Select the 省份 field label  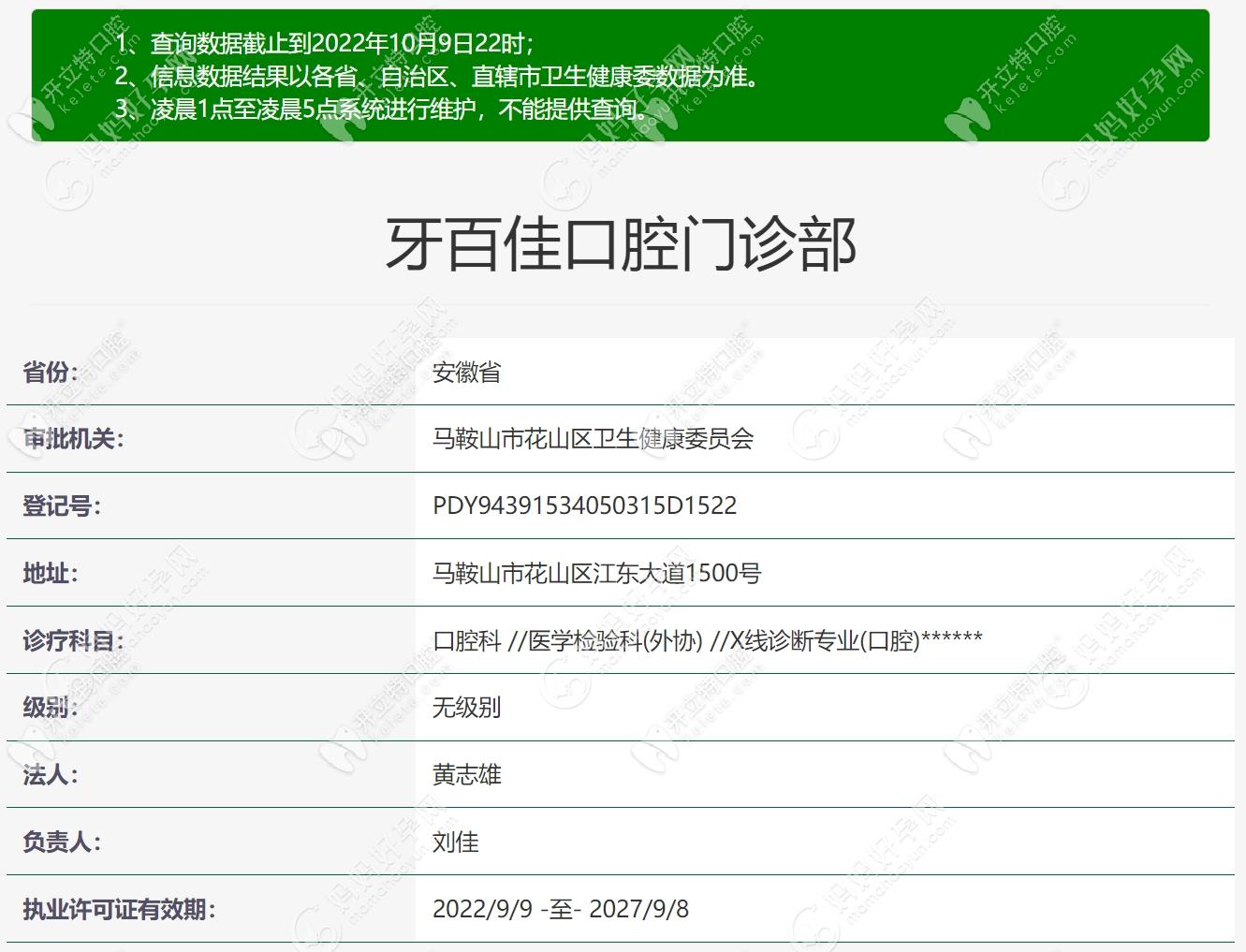(51, 373)
